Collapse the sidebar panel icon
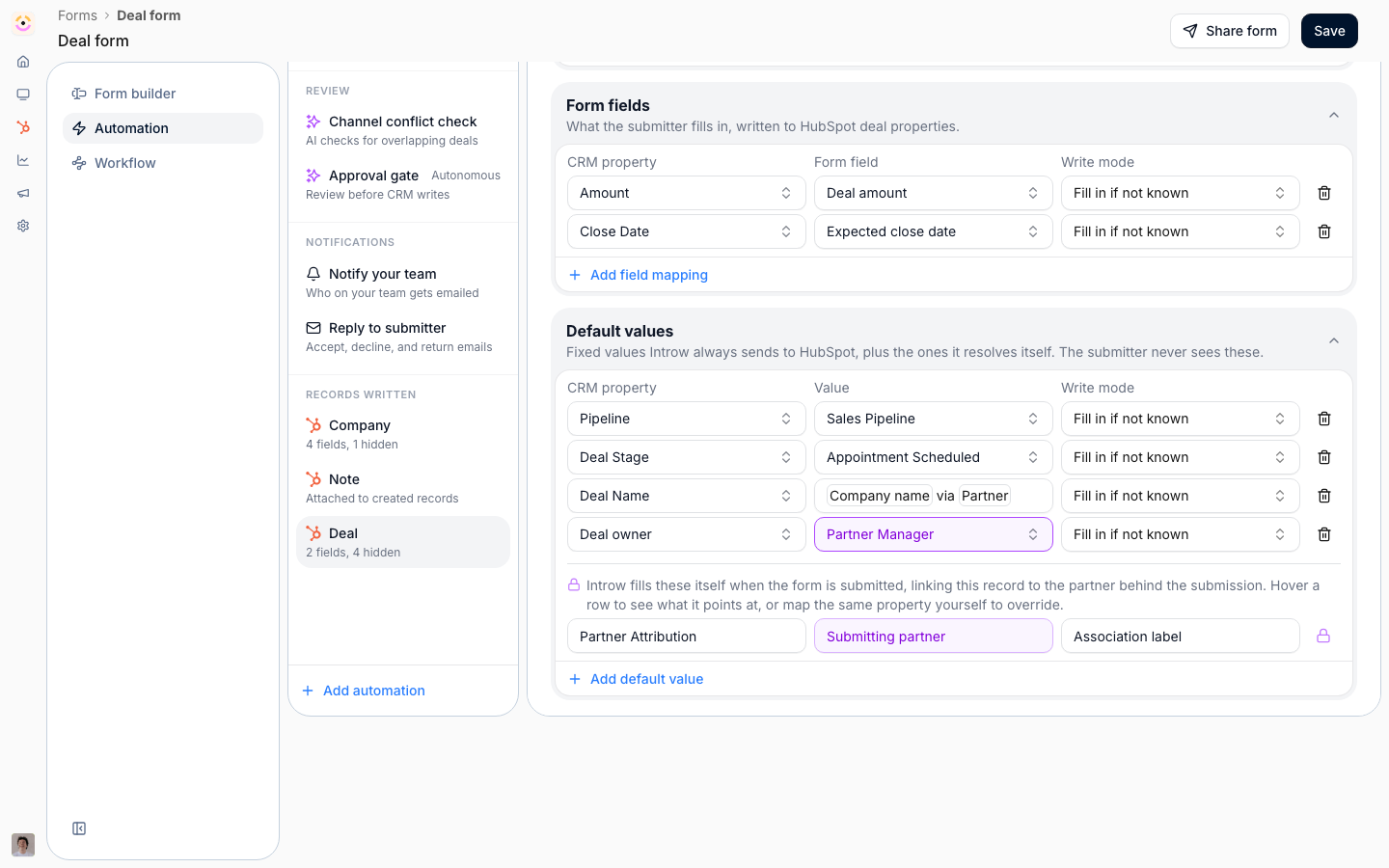1389x868 pixels. (79, 828)
